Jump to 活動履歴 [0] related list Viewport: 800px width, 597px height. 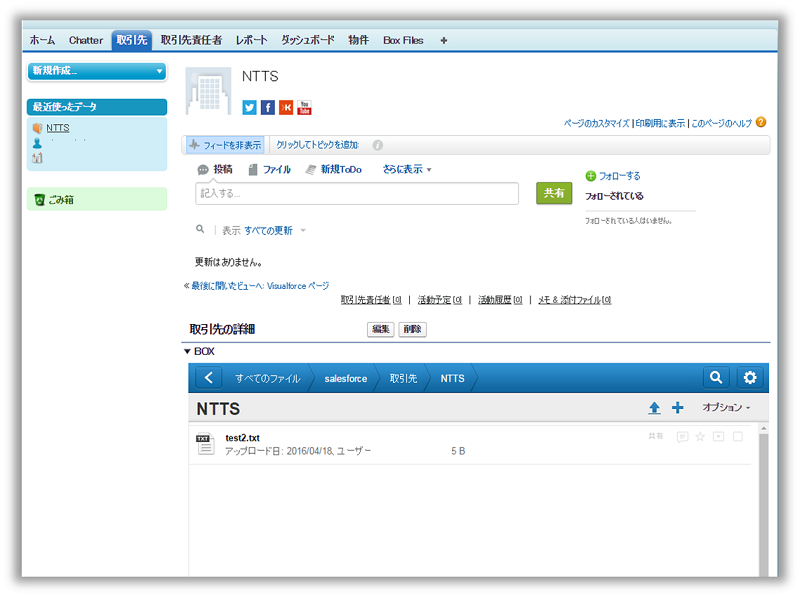[499, 300]
